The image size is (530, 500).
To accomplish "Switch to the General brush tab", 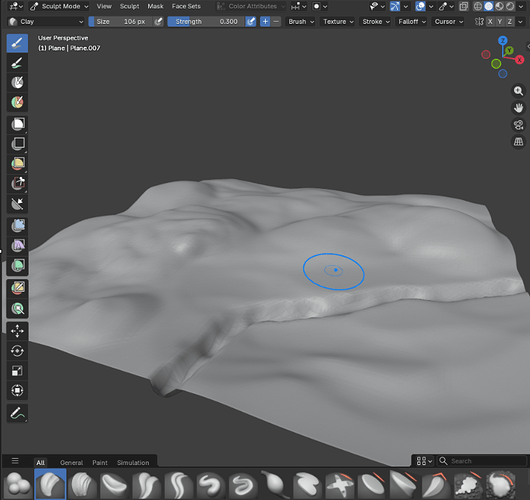I will click(71, 462).
